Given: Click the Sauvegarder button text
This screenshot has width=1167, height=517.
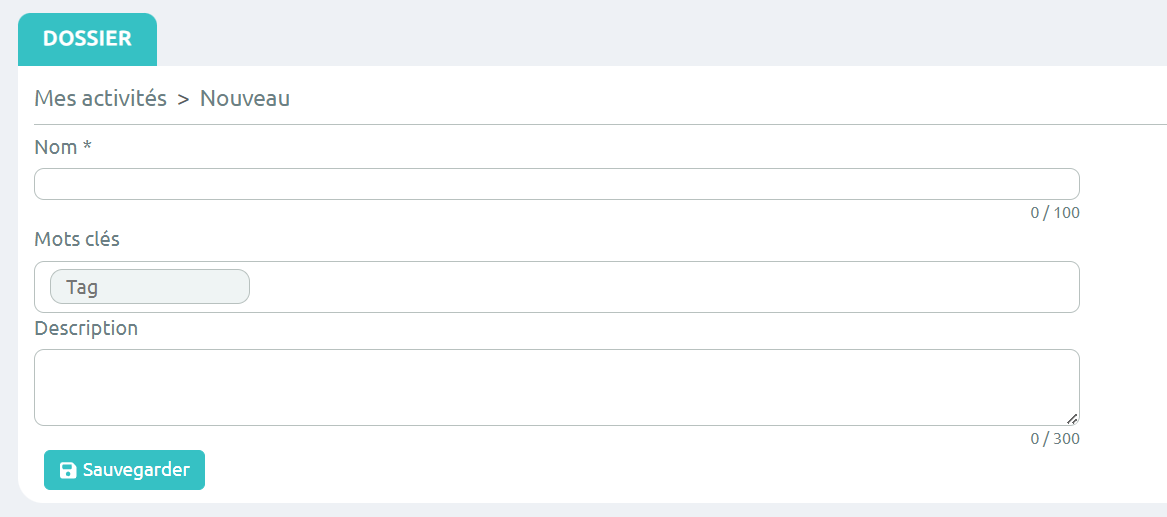Looking at the screenshot, I should 136,470.
